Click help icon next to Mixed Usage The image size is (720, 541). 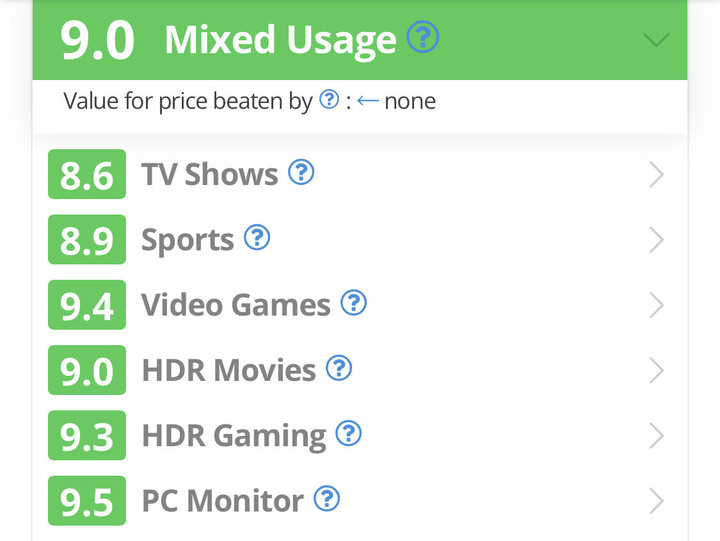pyautogui.click(x=422, y=37)
